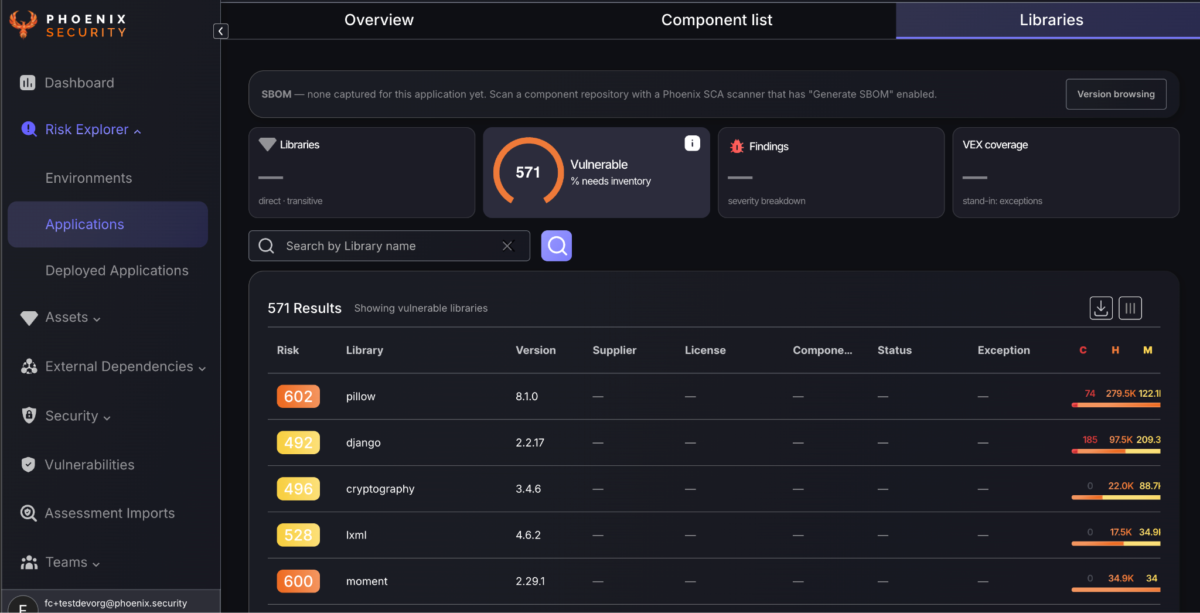Download results with the export icon
This screenshot has height=613, width=1200.
[1101, 308]
